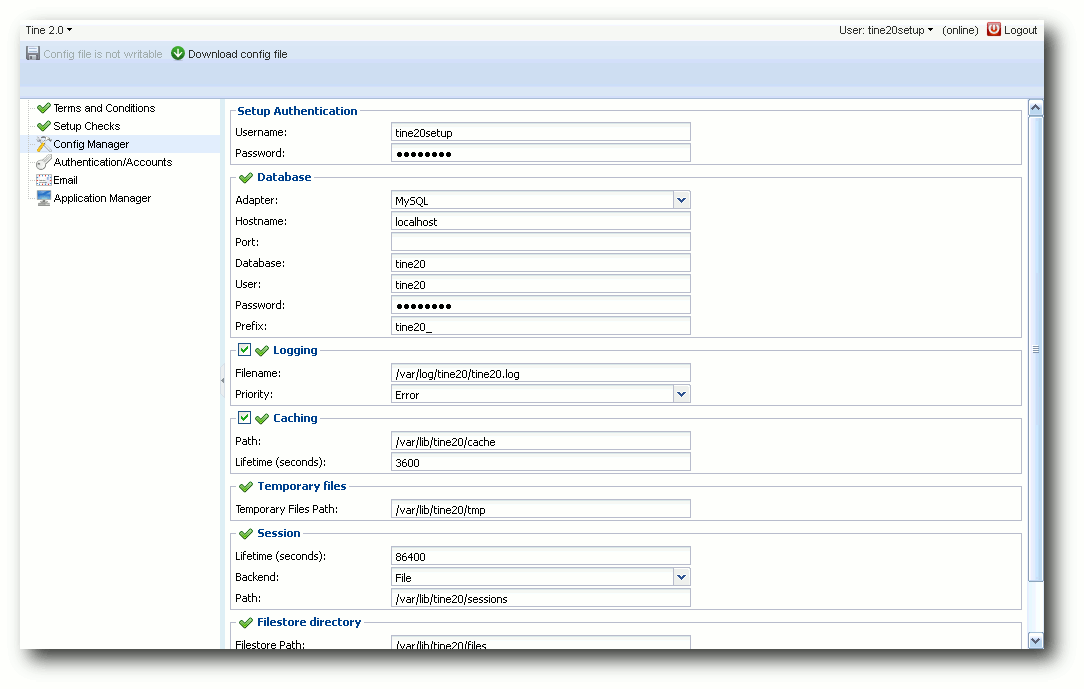
Task: Click the Authentication/Accounts key icon
Action: (44, 162)
